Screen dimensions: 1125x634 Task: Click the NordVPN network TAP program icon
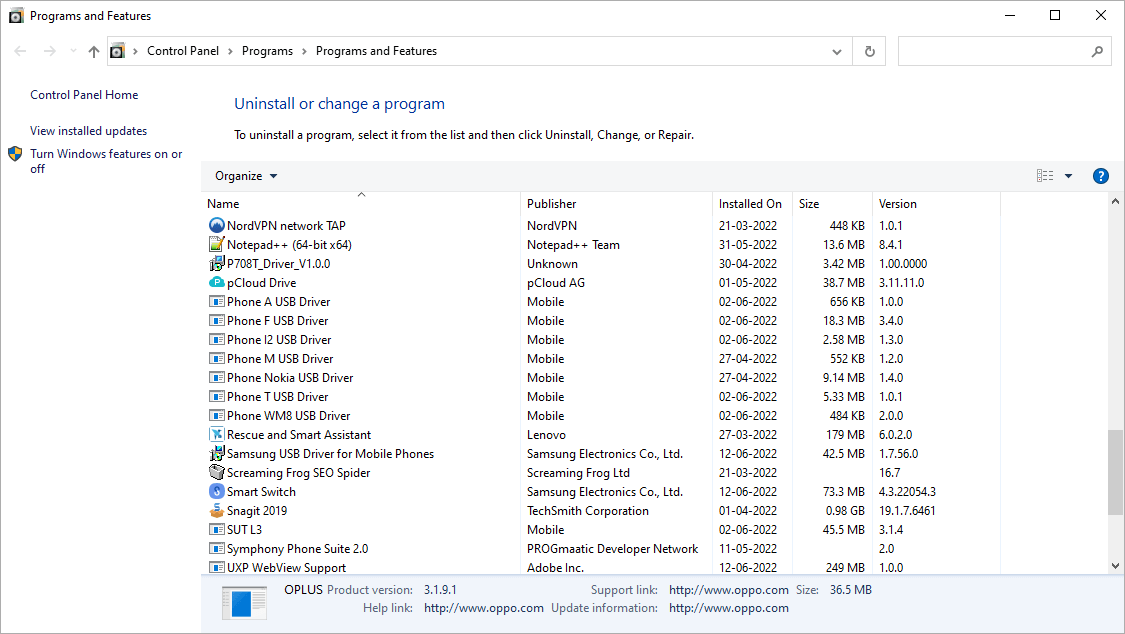(x=217, y=225)
